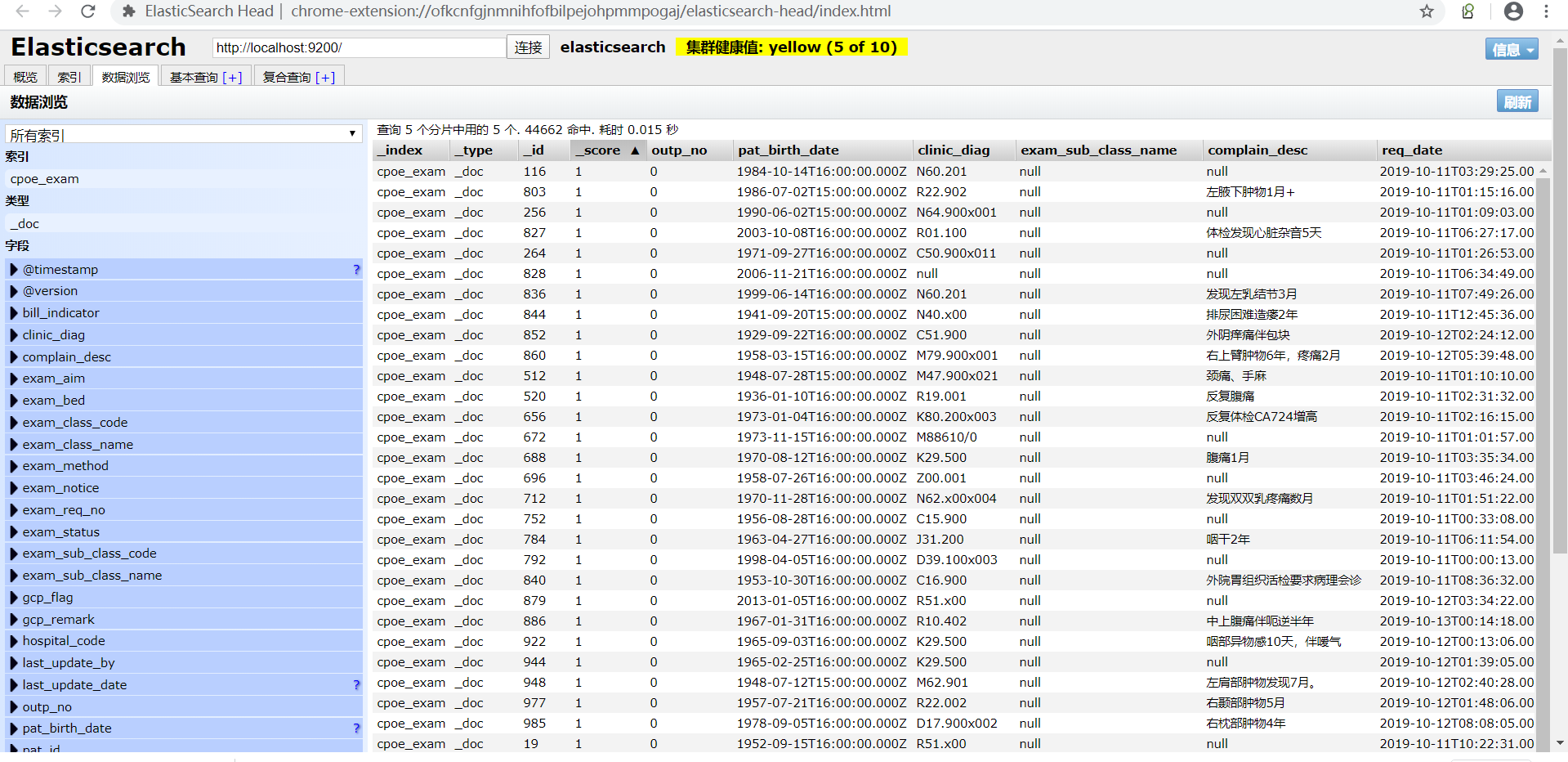The height and width of the screenshot is (762, 1568).
Task: Add a new 复合查询 tab with [+]
Action: [325, 78]
